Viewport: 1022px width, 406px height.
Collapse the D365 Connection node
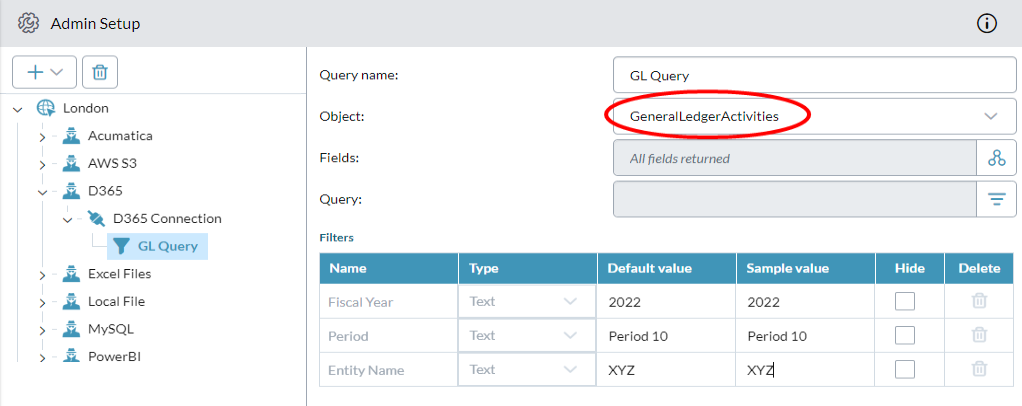tap(67, 220)
